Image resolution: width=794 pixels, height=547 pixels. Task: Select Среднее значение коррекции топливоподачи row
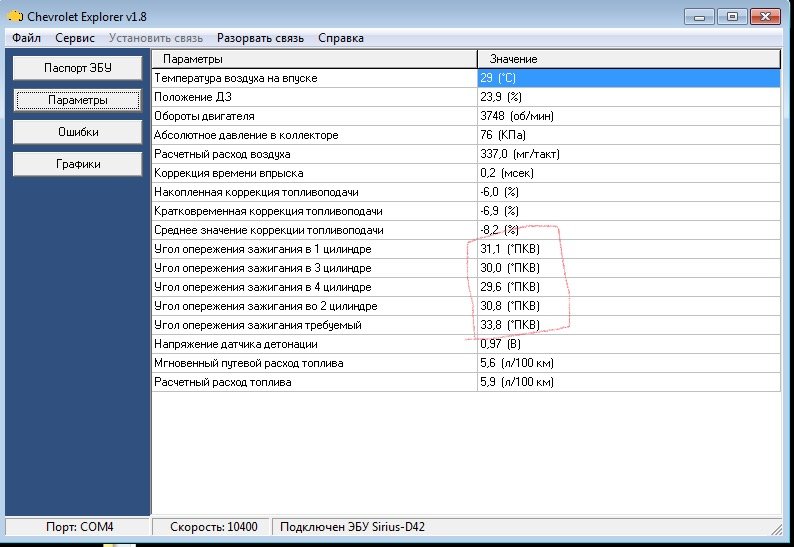coord(466,230)
